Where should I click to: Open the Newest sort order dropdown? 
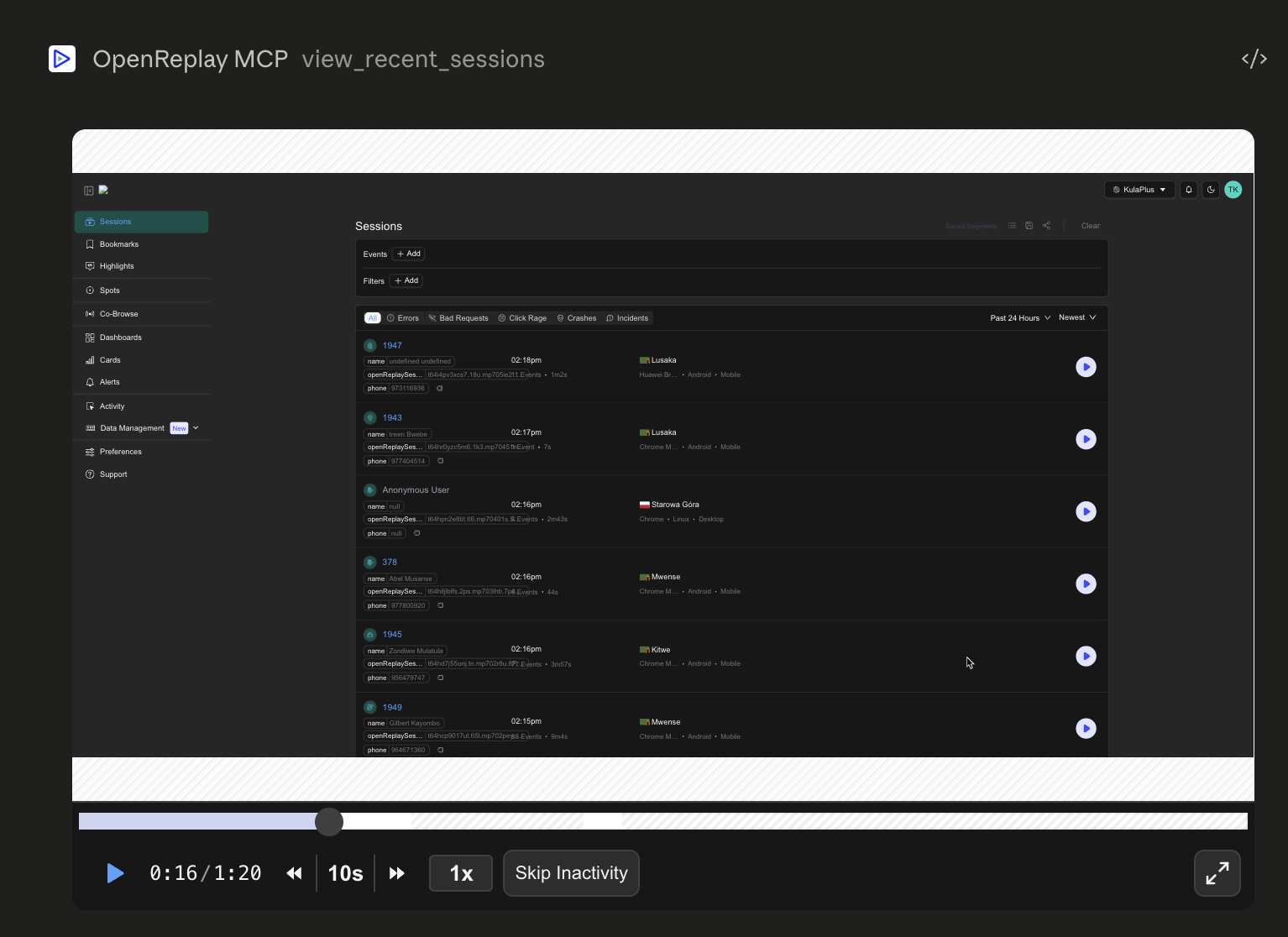(x=1077, y=317)
